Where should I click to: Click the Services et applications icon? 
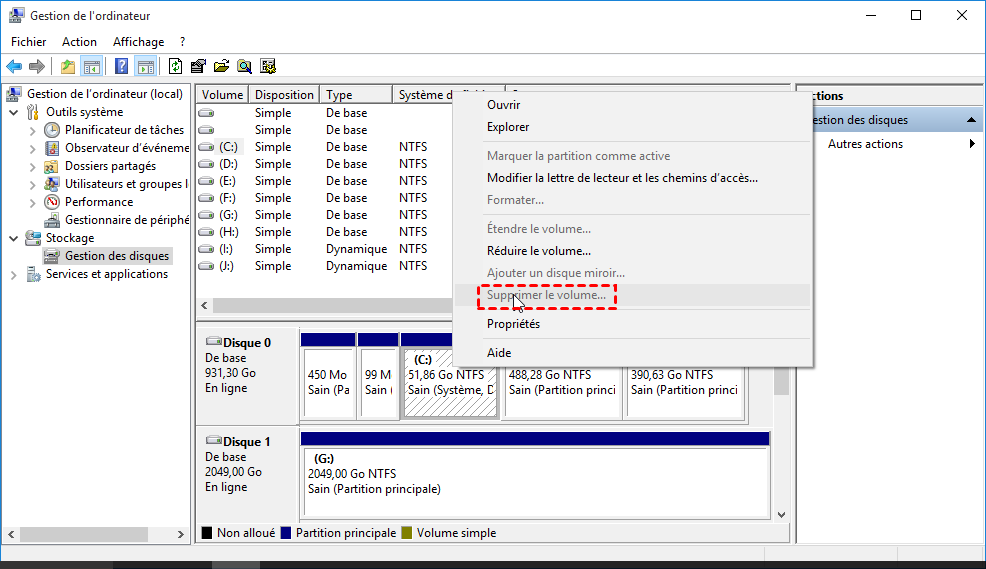tap(33, 274)
